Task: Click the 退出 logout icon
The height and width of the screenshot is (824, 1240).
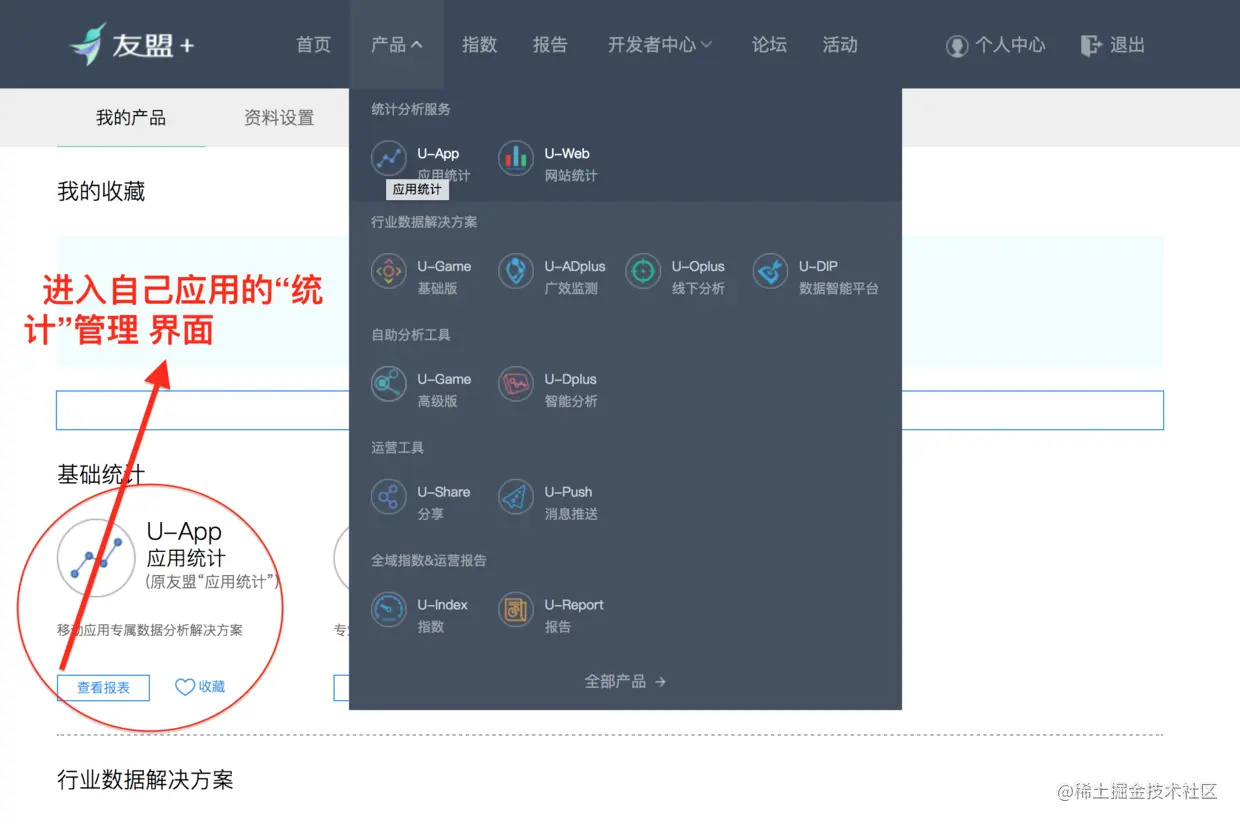Action: click(1091, 45)
